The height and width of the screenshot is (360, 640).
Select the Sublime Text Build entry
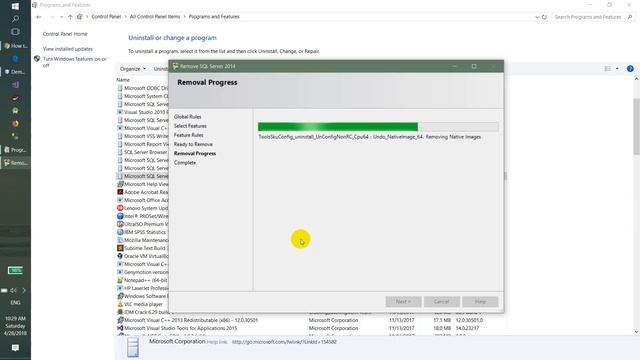(x=142, y=248)
